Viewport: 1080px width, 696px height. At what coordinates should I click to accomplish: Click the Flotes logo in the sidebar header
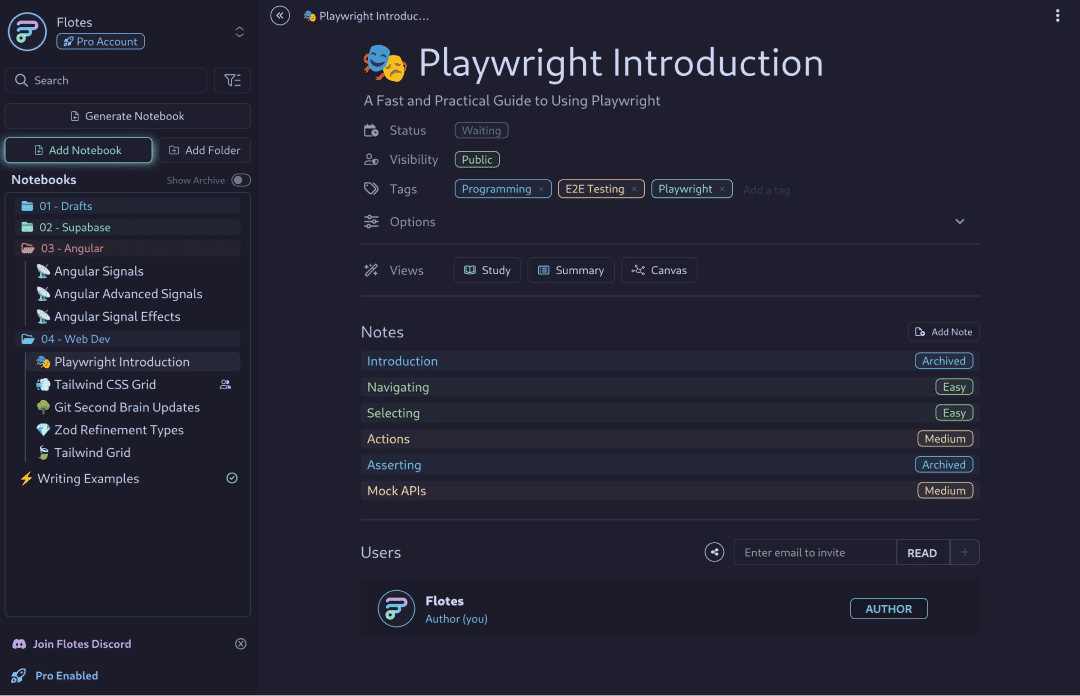pyautogui.click(x=28, y=32)
